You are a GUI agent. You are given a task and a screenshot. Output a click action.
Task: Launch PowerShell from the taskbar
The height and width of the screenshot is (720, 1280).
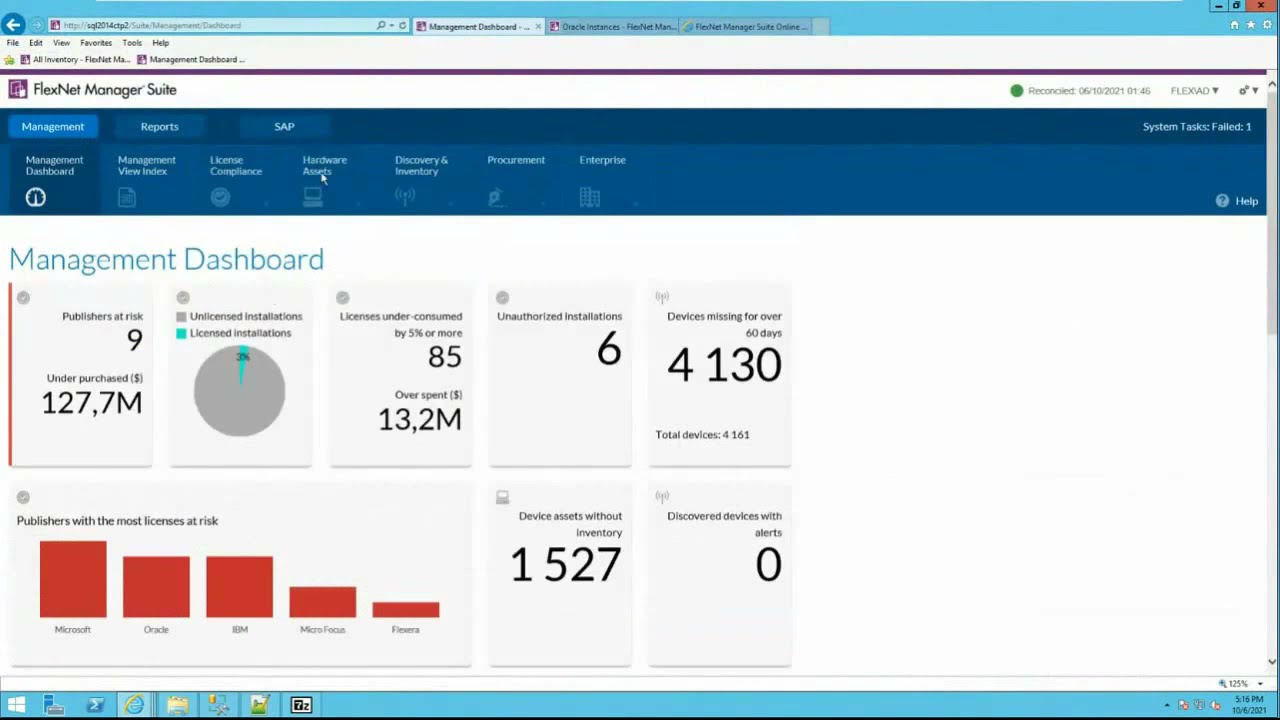95,705
